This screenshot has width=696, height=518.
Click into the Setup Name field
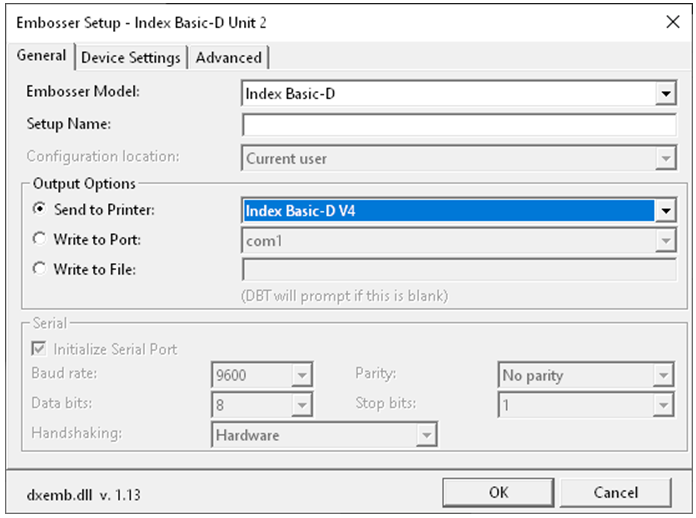click(x=459, y=125)
